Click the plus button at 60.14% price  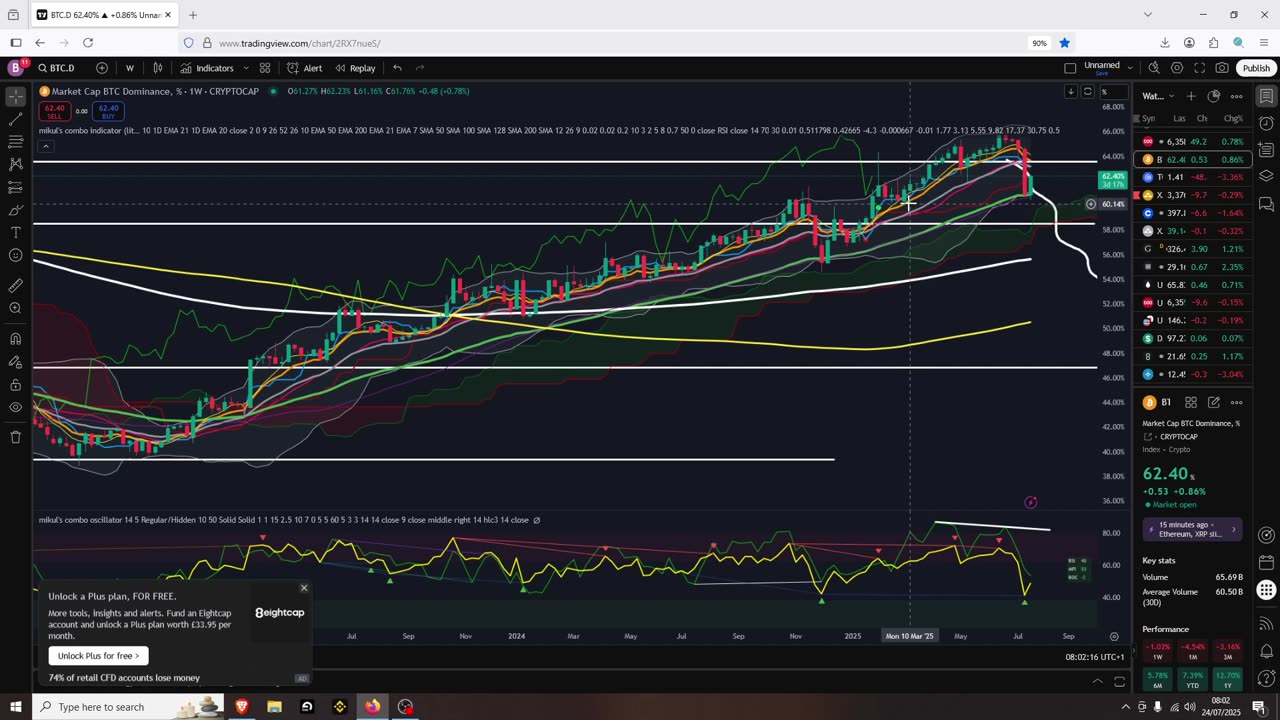click(x=1091, y=204)
